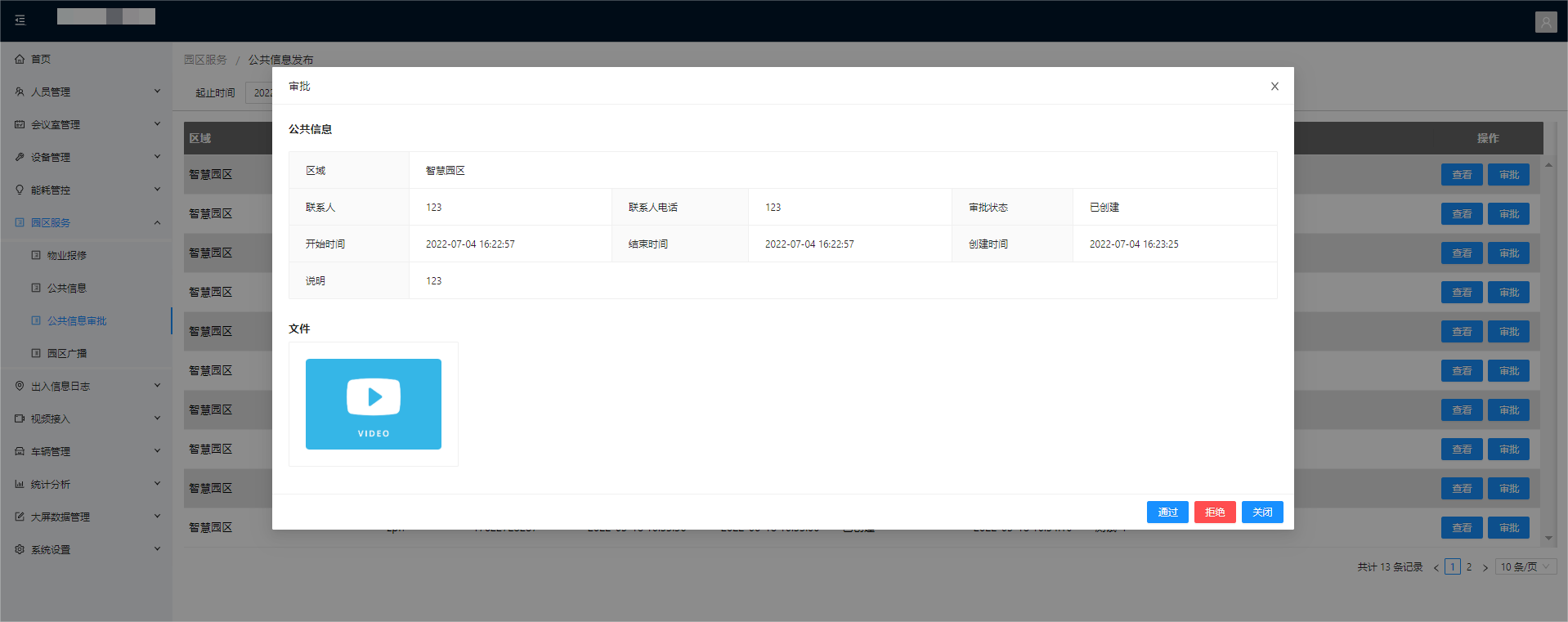The height and width of the screenshot is (622, 1568).
Task: Open the user avatar icon in header
Action: pyautogui.click(x=1546, y=22)
